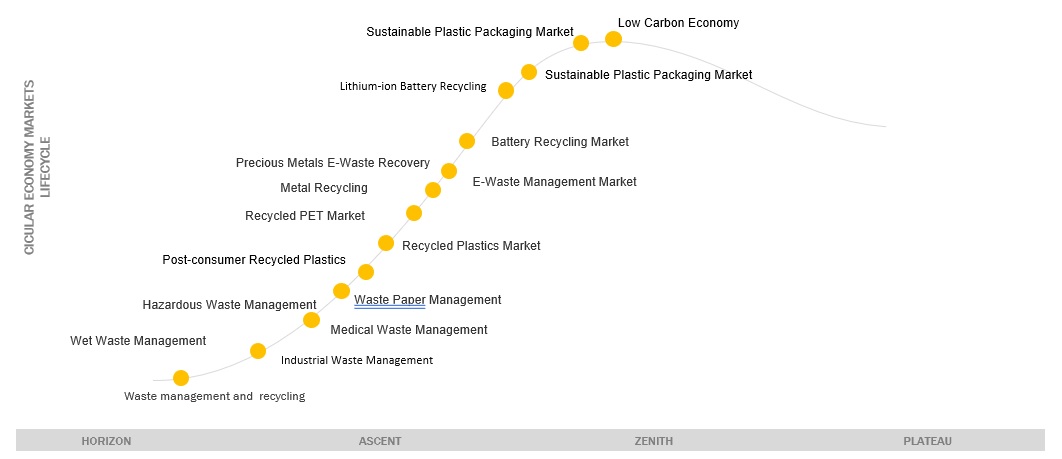
Task: Select the Waste management and recycling dot
Action: click(x=181, y=378)
